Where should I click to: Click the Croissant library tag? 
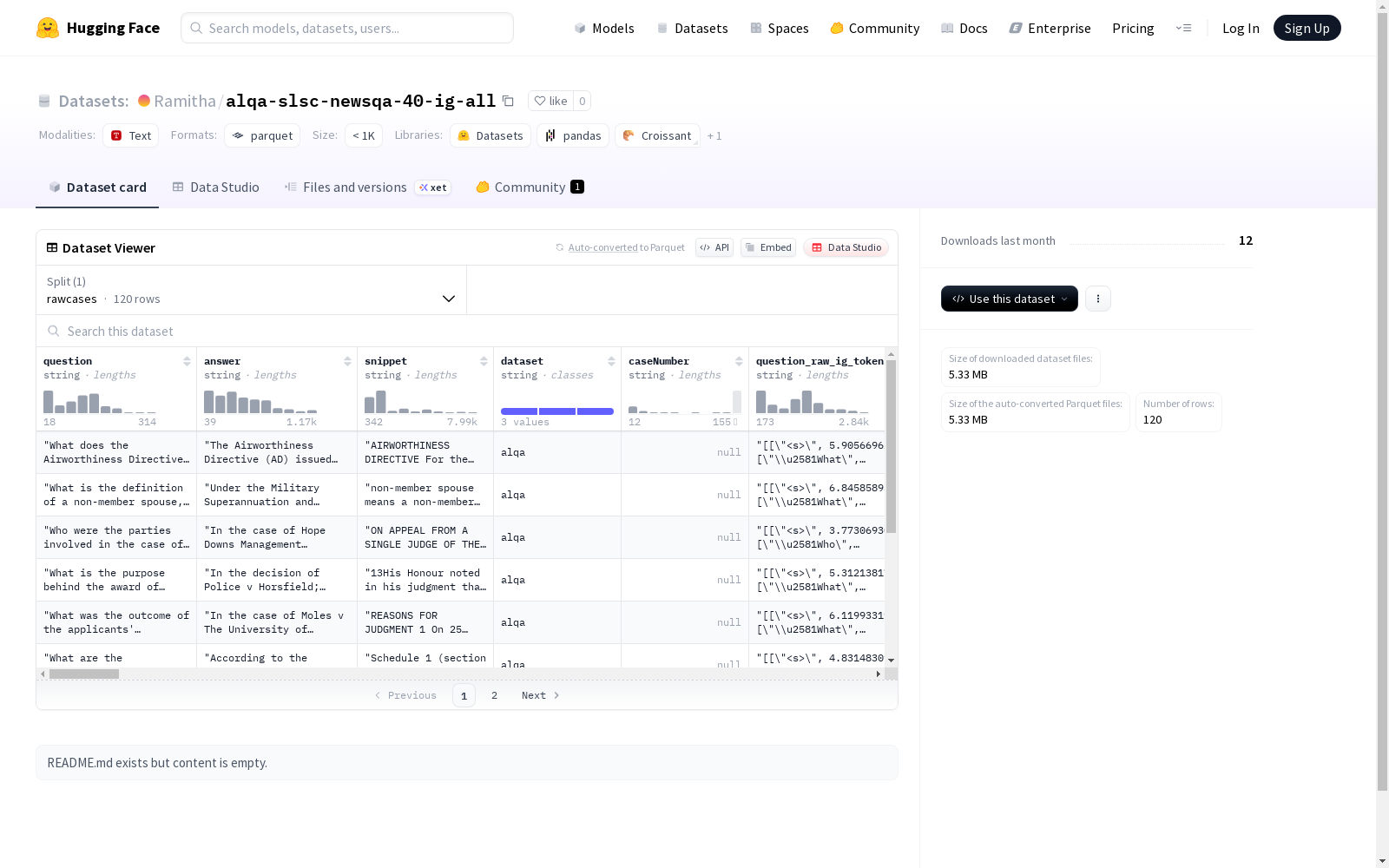(x=657, y=135)
